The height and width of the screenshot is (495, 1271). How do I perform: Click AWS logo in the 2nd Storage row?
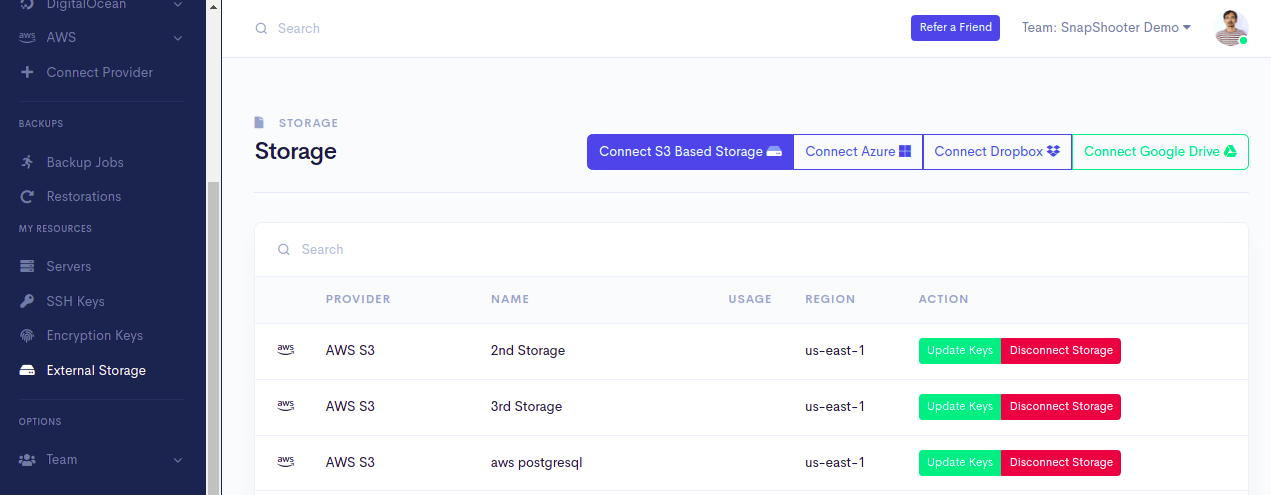click(x=285, y=350)
